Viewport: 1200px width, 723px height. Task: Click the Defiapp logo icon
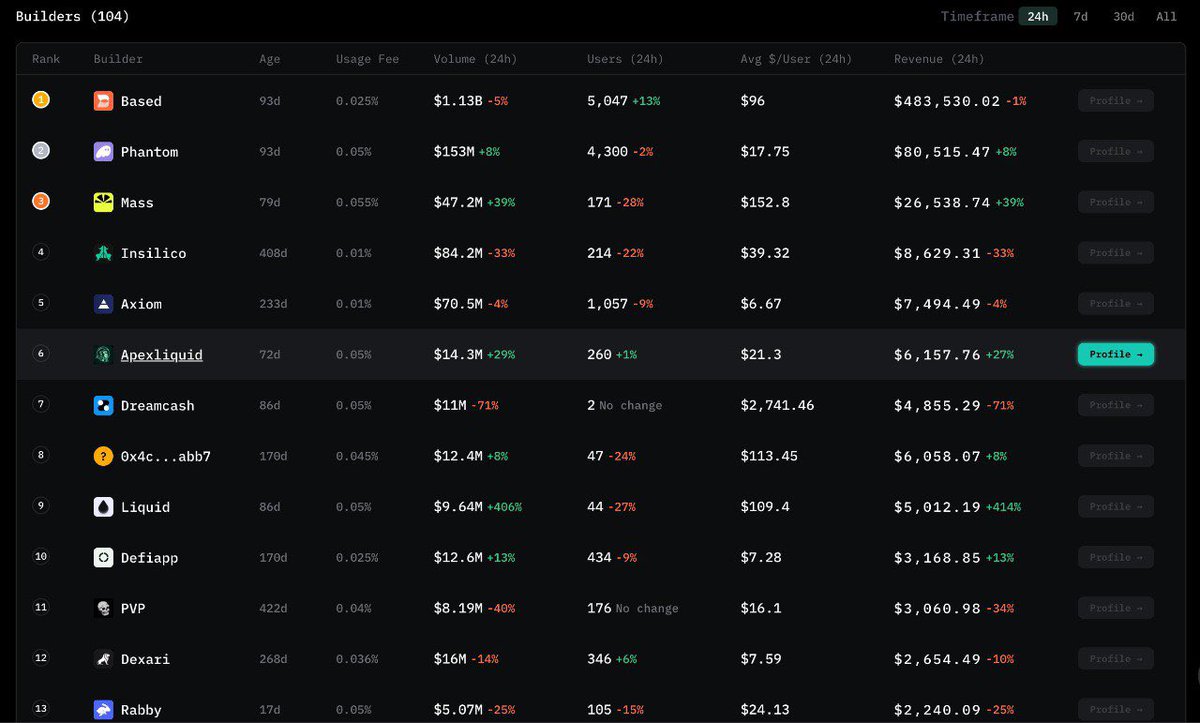point(103,558)
